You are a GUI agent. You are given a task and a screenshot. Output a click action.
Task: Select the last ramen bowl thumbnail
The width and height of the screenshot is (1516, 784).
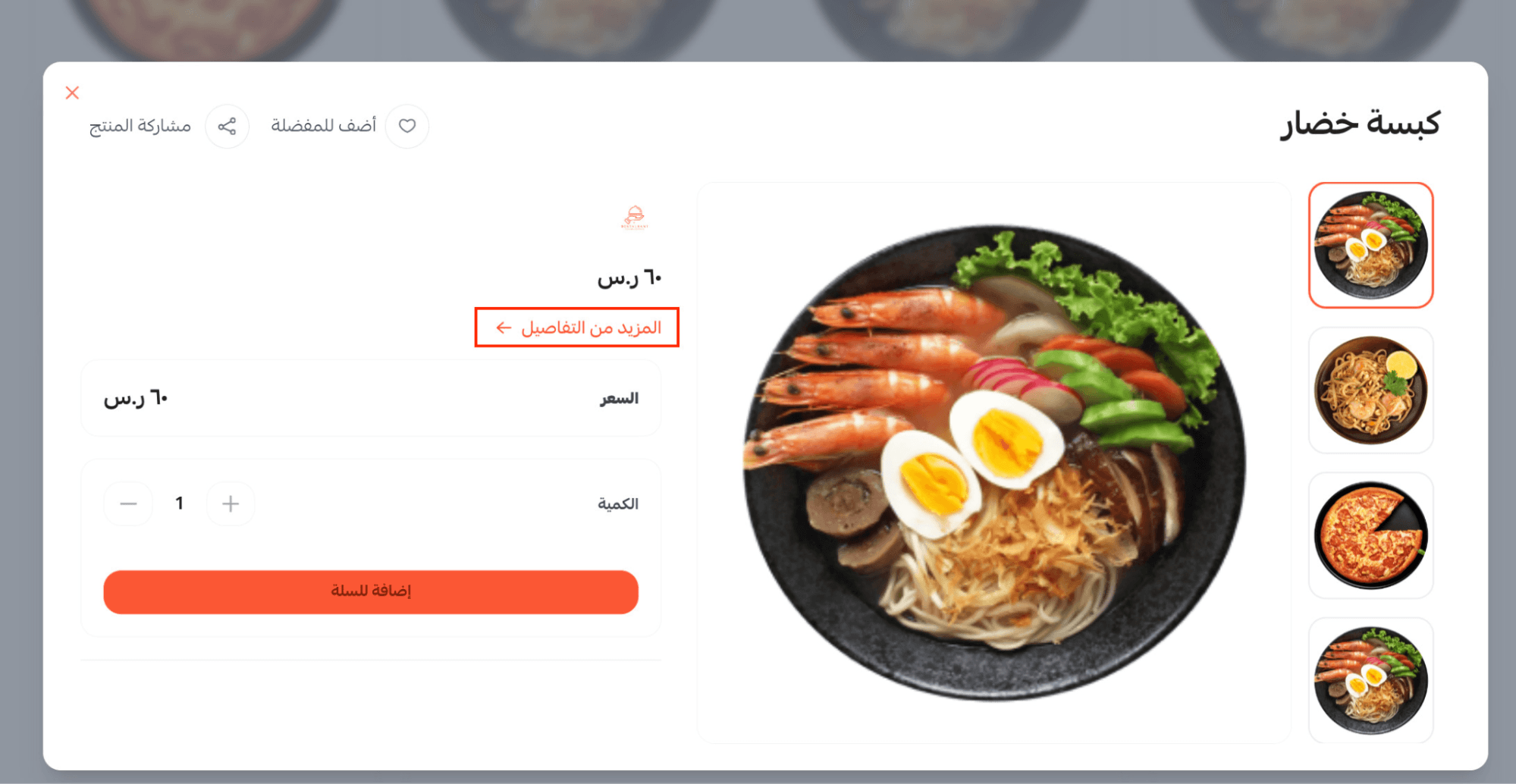tap(1370, 680)
